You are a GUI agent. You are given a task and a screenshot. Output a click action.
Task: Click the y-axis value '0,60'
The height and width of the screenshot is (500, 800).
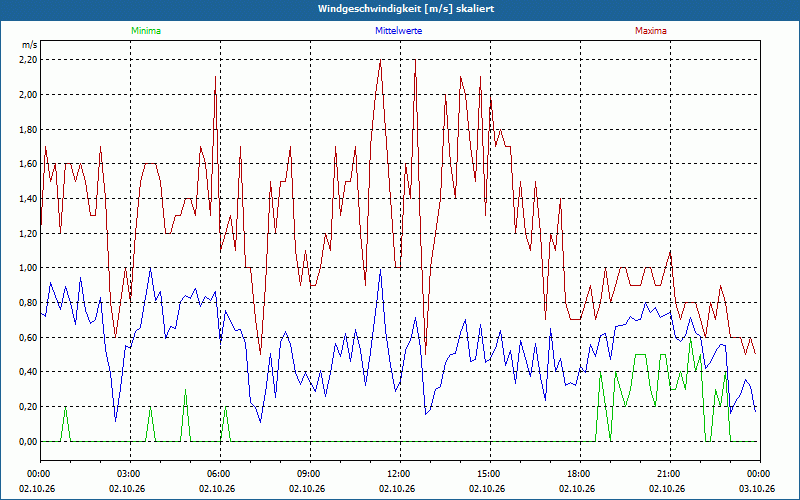click(x=28, y=337)
